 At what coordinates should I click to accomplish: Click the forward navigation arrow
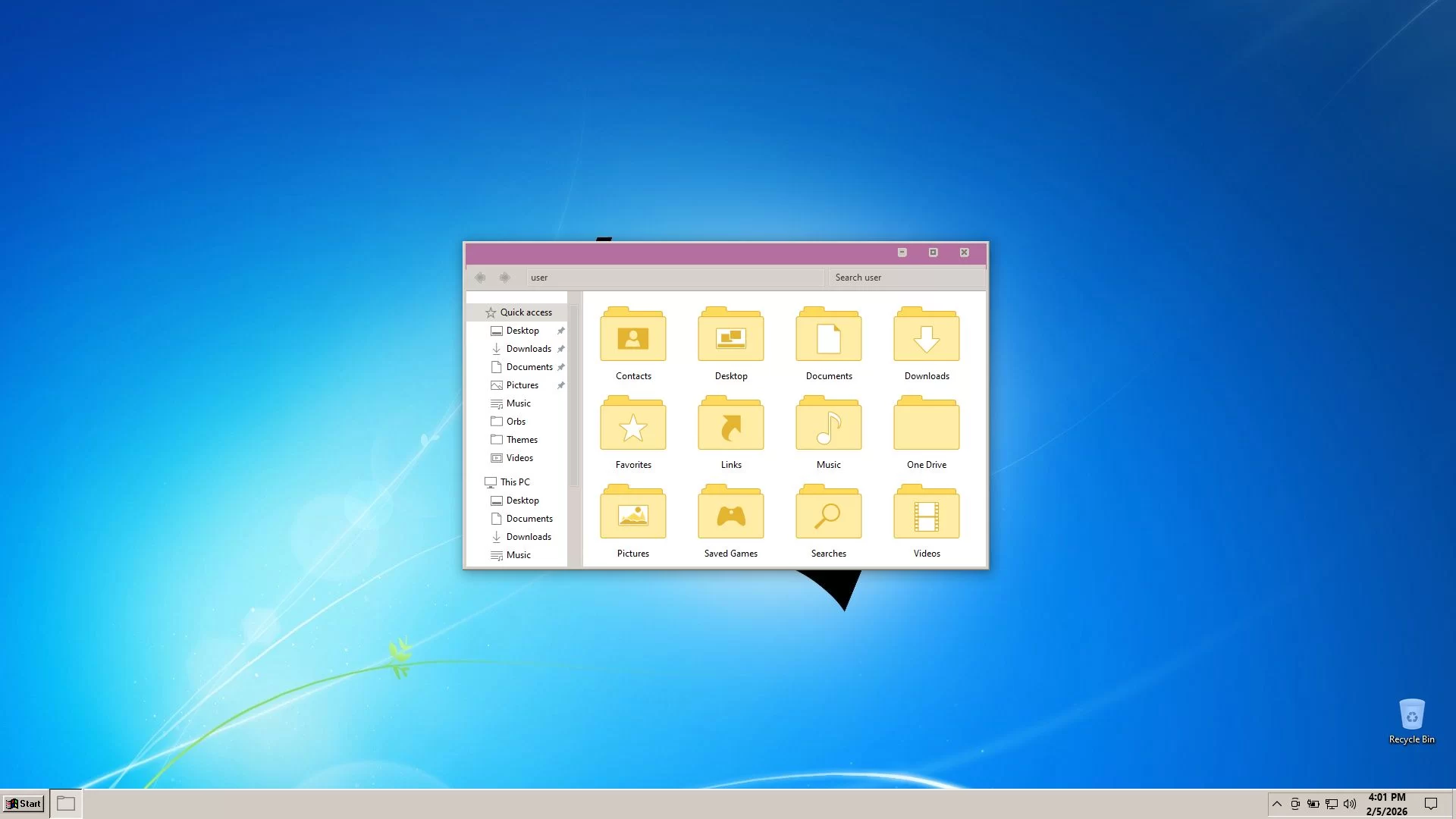coord(504,278)
